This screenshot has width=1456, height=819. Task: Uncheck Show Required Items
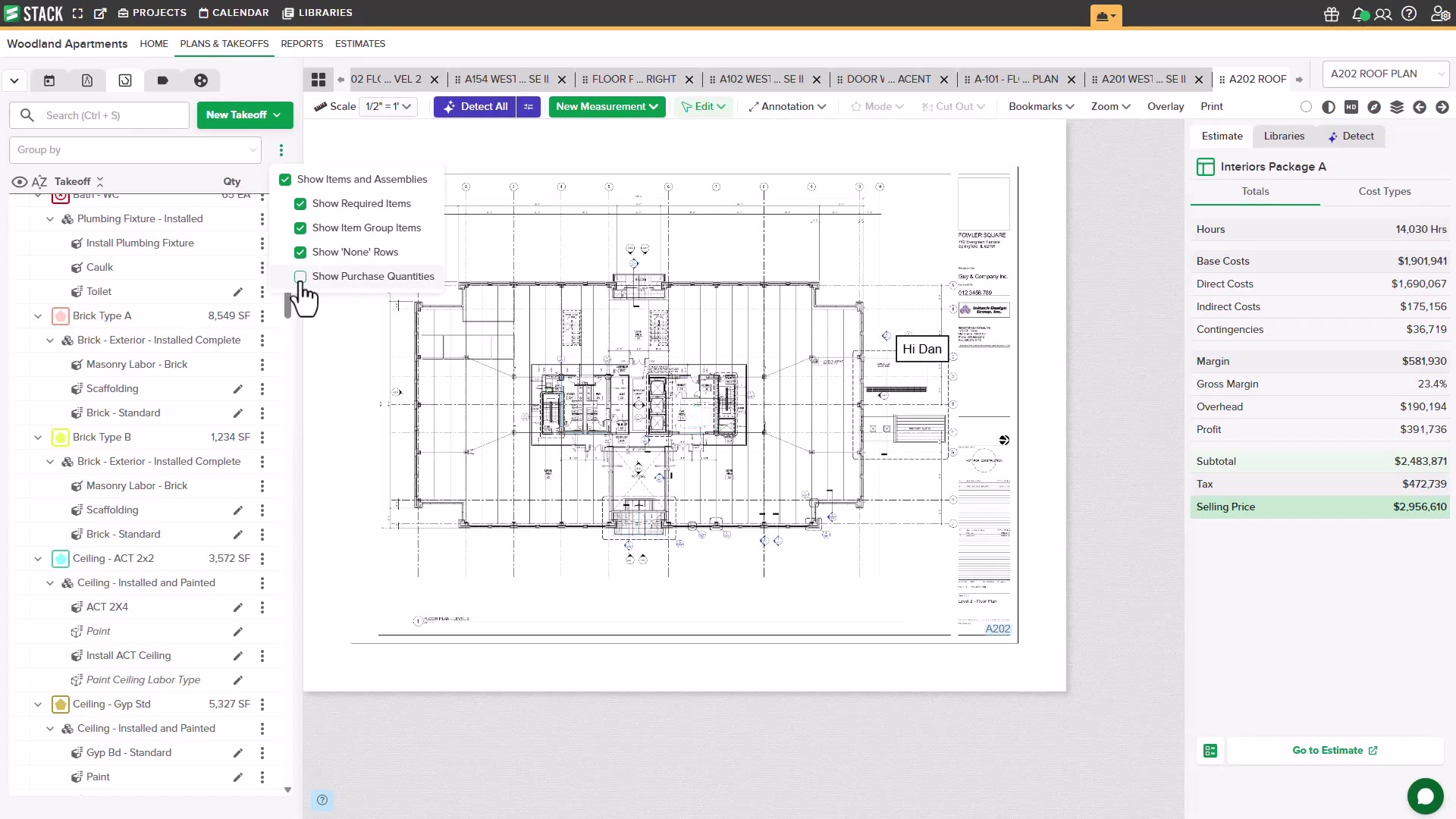click(x=300, y=204)
